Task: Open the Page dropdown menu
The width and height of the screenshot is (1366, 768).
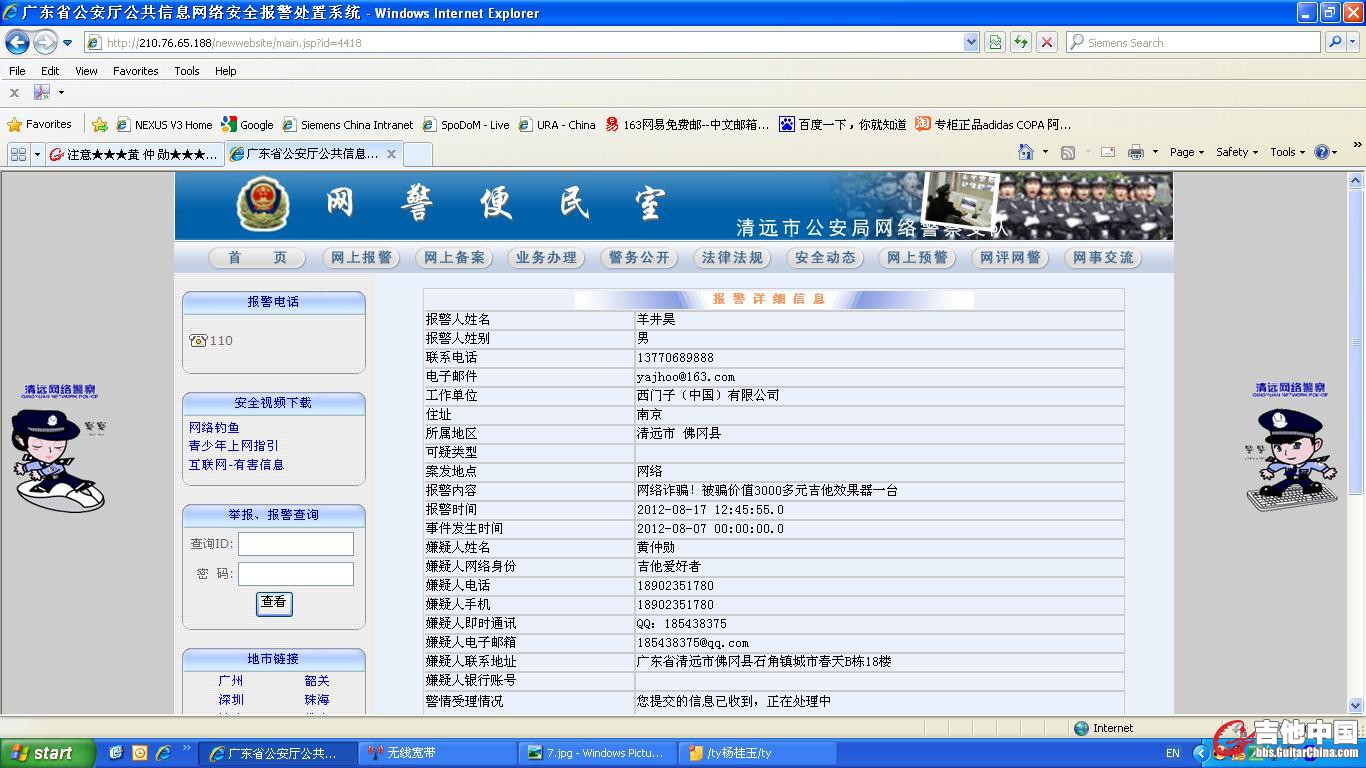Action: [x=1187, y=152]
